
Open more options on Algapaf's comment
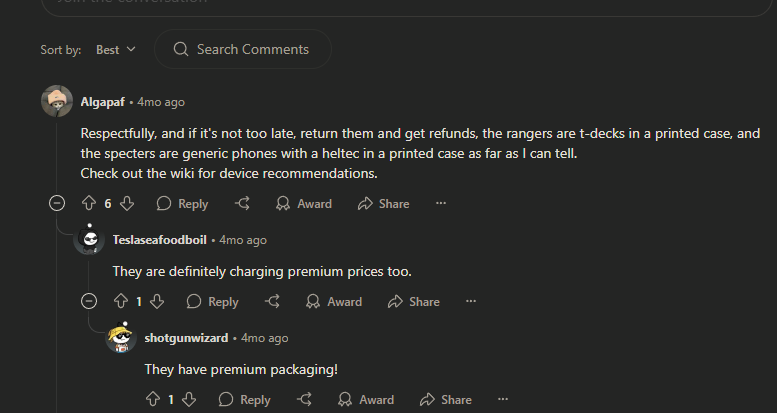pos(441,203)
